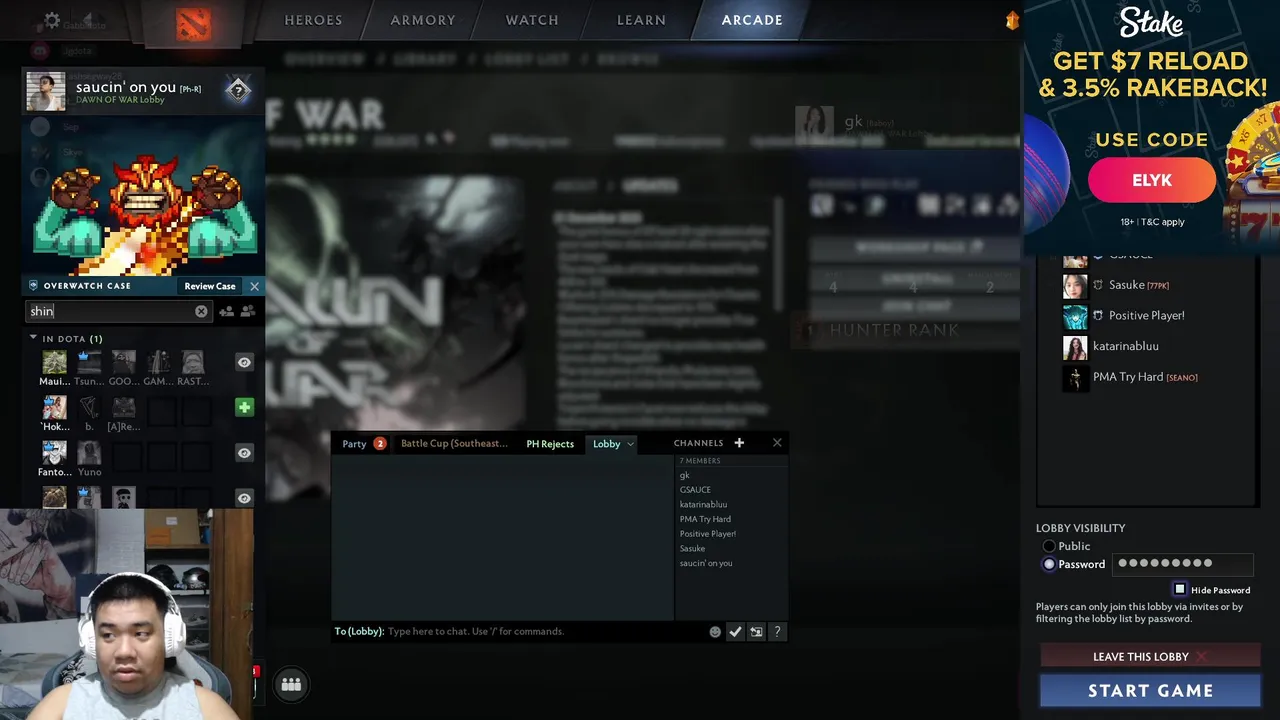Image resolution: width=1280 pixels, height=720 pixels.
Task: Select gk in the chat members list
Action: click(685, 475)
